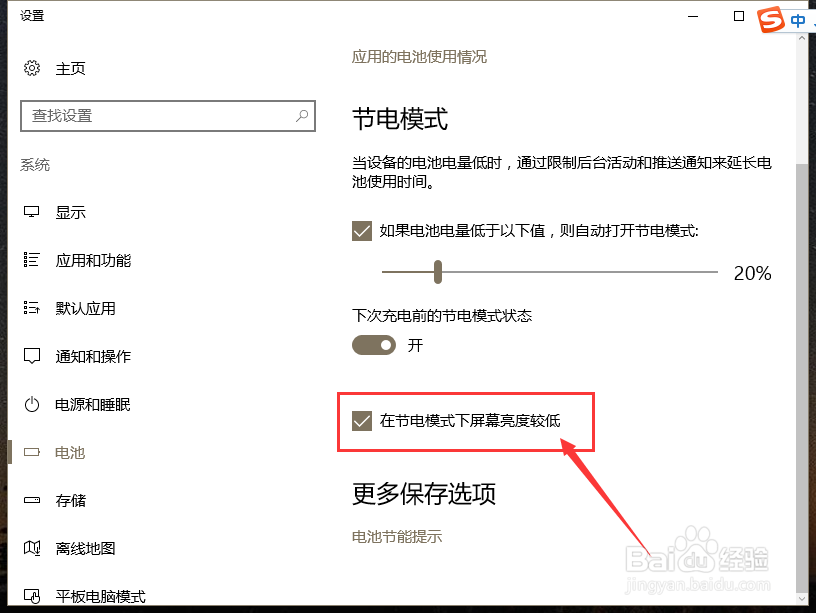Click the Offline maps icon

point(32,548)
